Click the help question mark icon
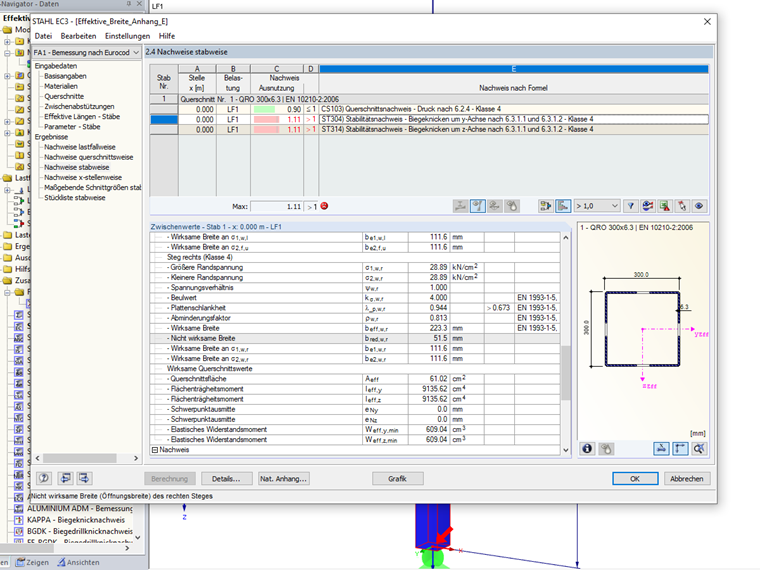760x570 pixels. [x=44, y=478]
